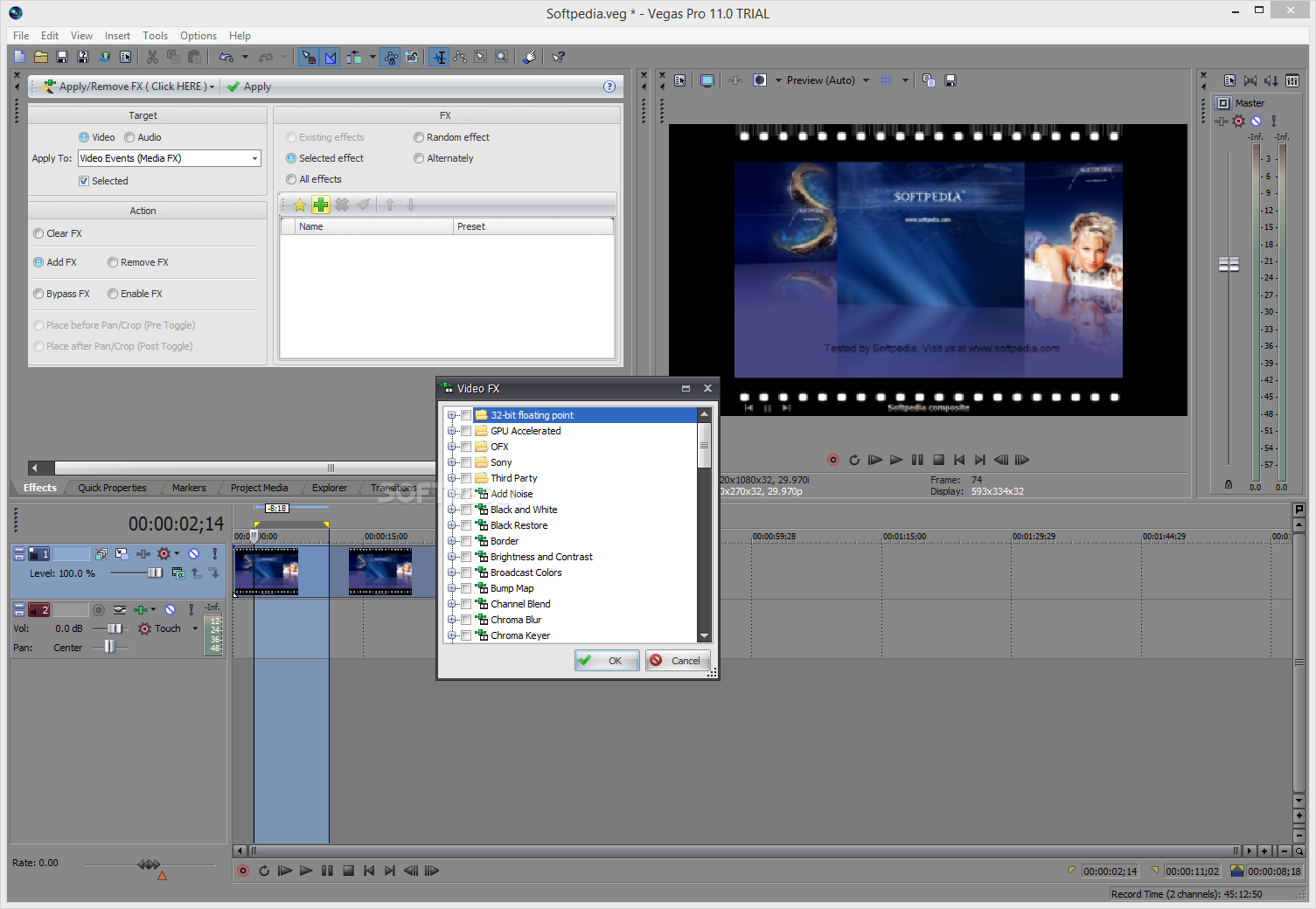Open the File menu
Screen dimensions: 1316x909
pos(21,36)
